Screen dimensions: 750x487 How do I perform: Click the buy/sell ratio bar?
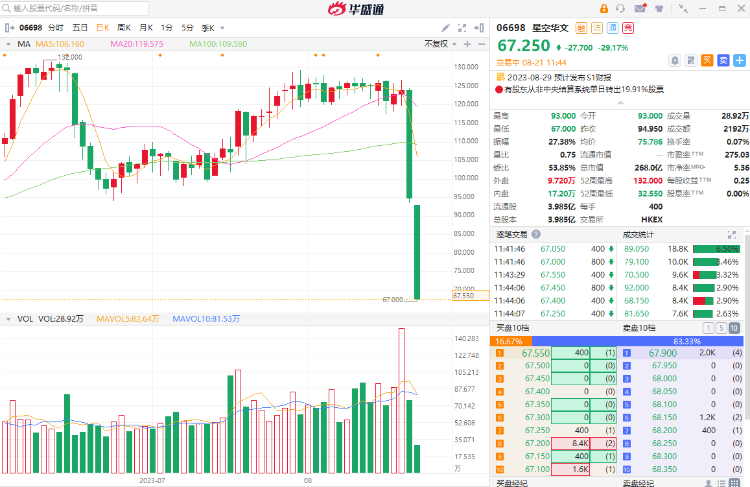(621, 341)
